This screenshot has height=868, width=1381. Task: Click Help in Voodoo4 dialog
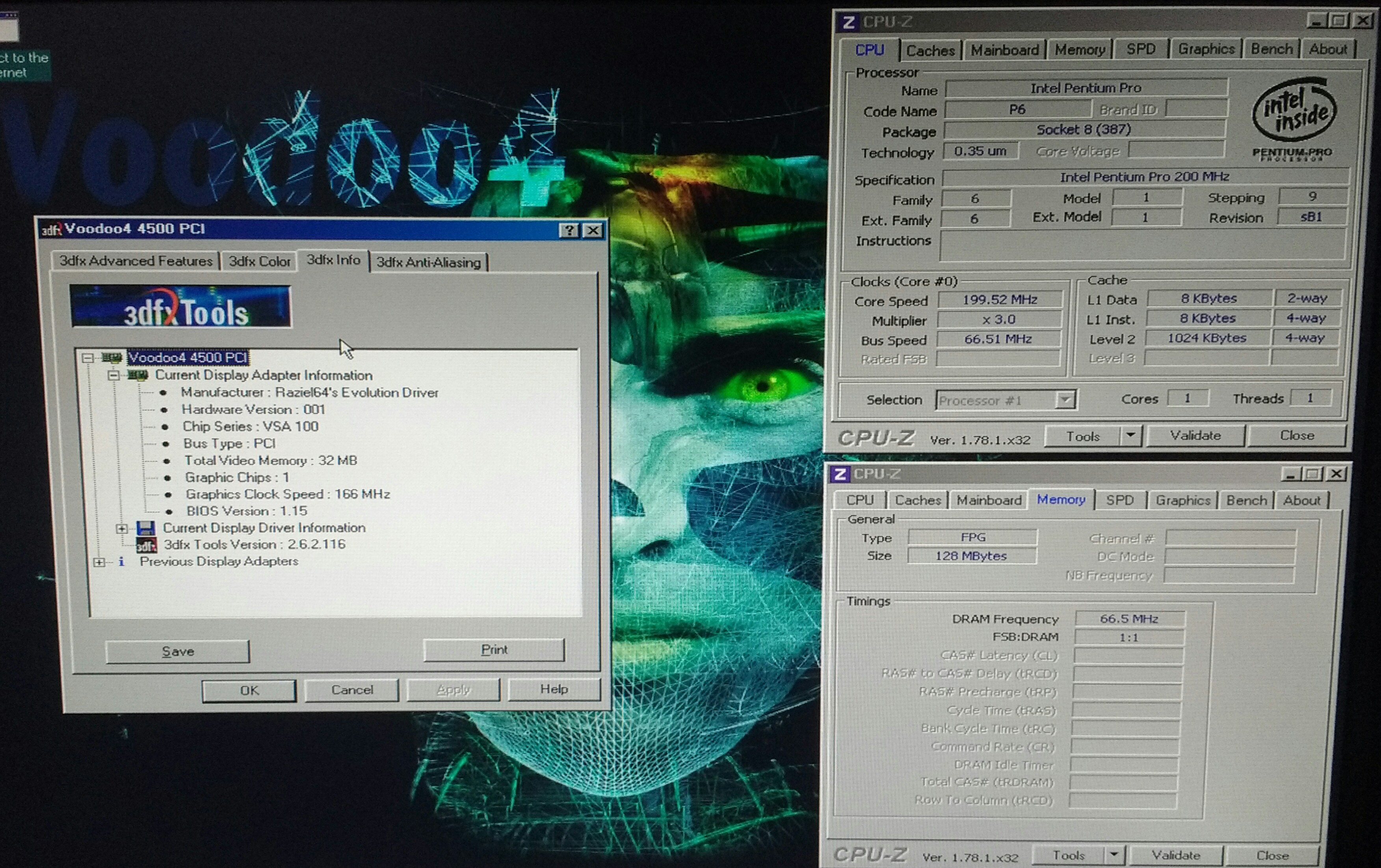554,689
